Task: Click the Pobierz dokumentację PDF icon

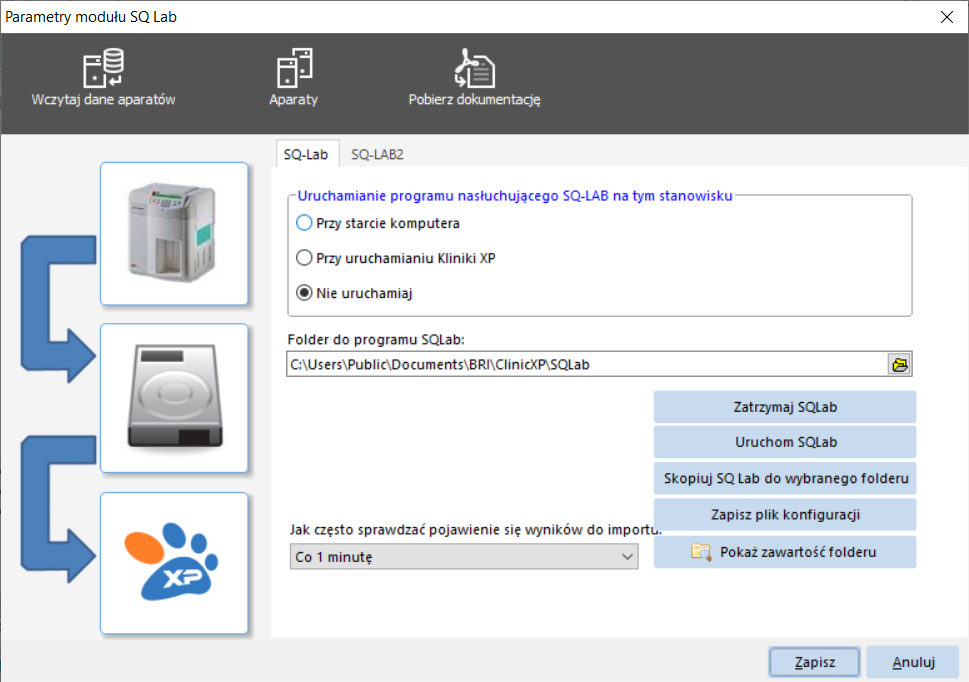Action: 475,68
